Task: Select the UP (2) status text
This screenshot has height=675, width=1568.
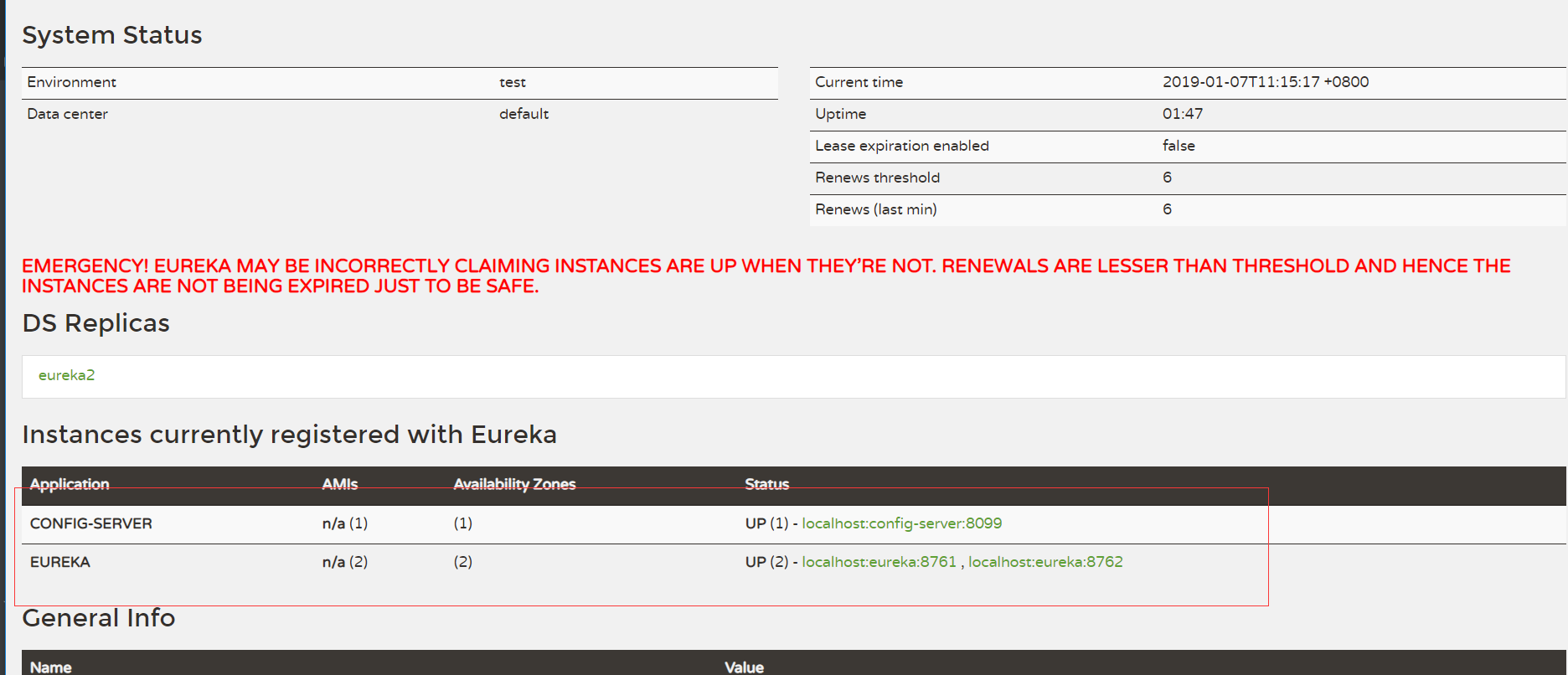Action: pyautogui.click(x=766, y=562)
